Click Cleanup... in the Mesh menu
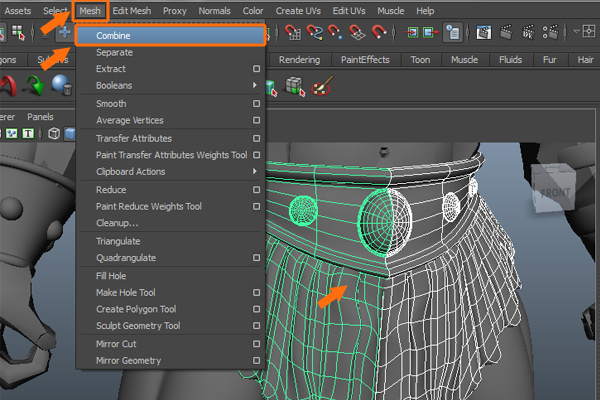 tap(117, 222)
